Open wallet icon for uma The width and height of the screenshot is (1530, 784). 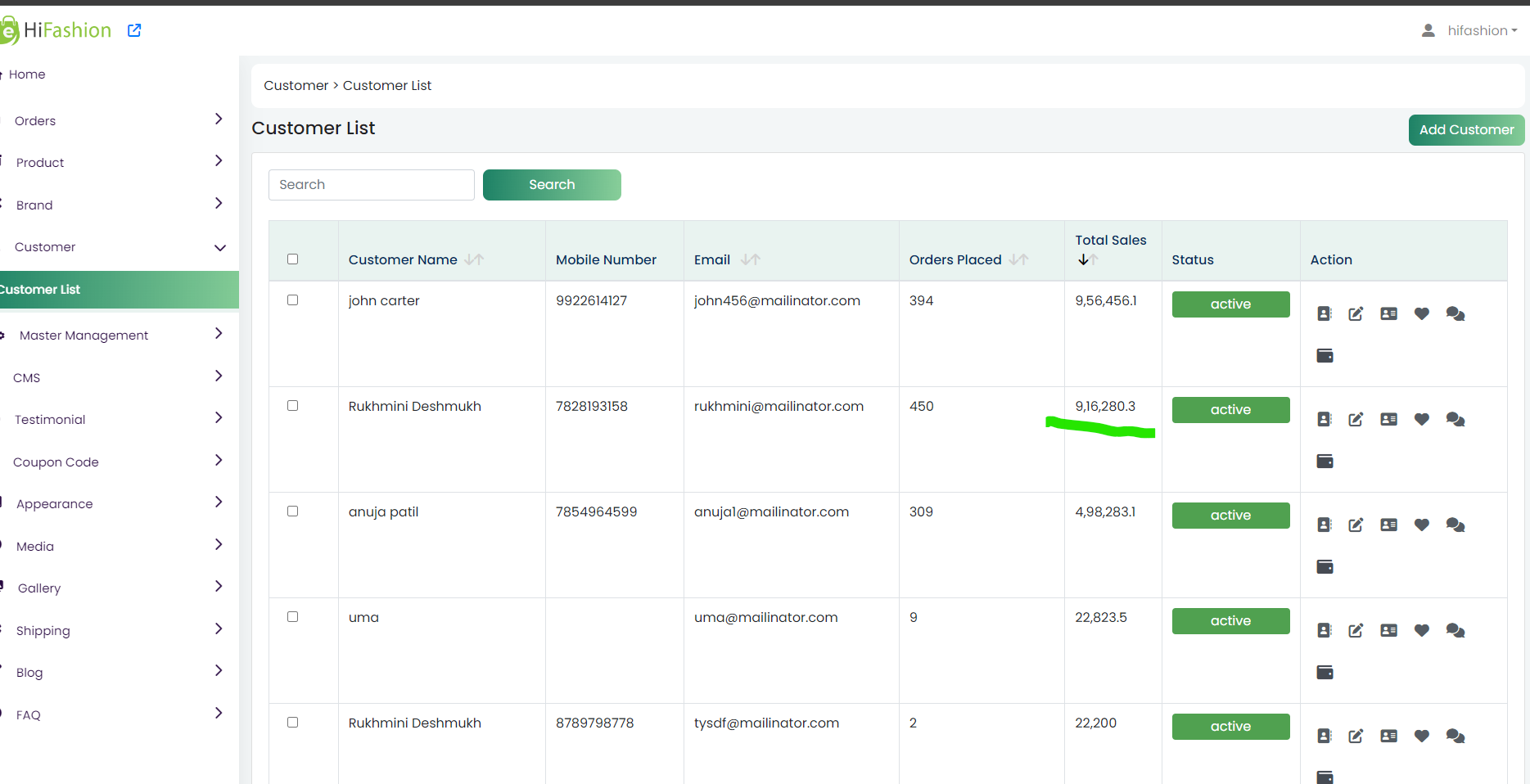[x=1325, y=672]
